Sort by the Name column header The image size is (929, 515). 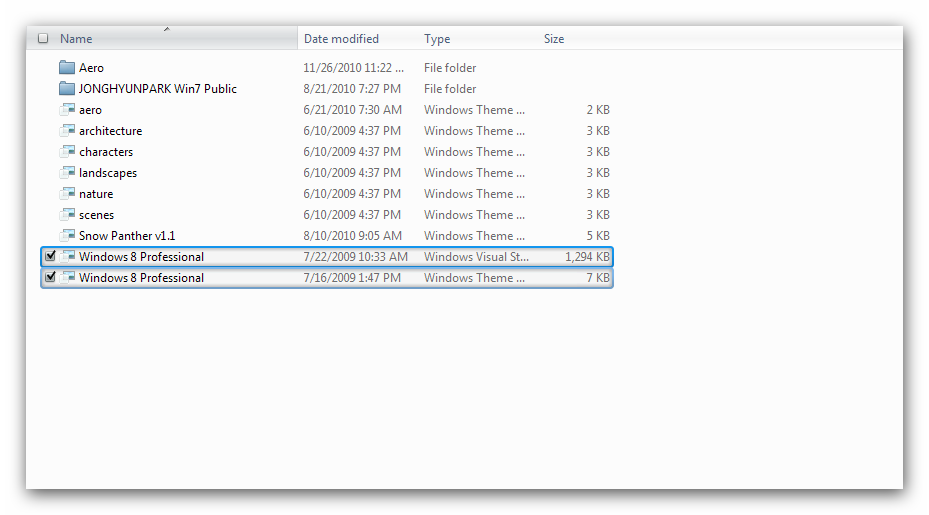tap(76, 39)
